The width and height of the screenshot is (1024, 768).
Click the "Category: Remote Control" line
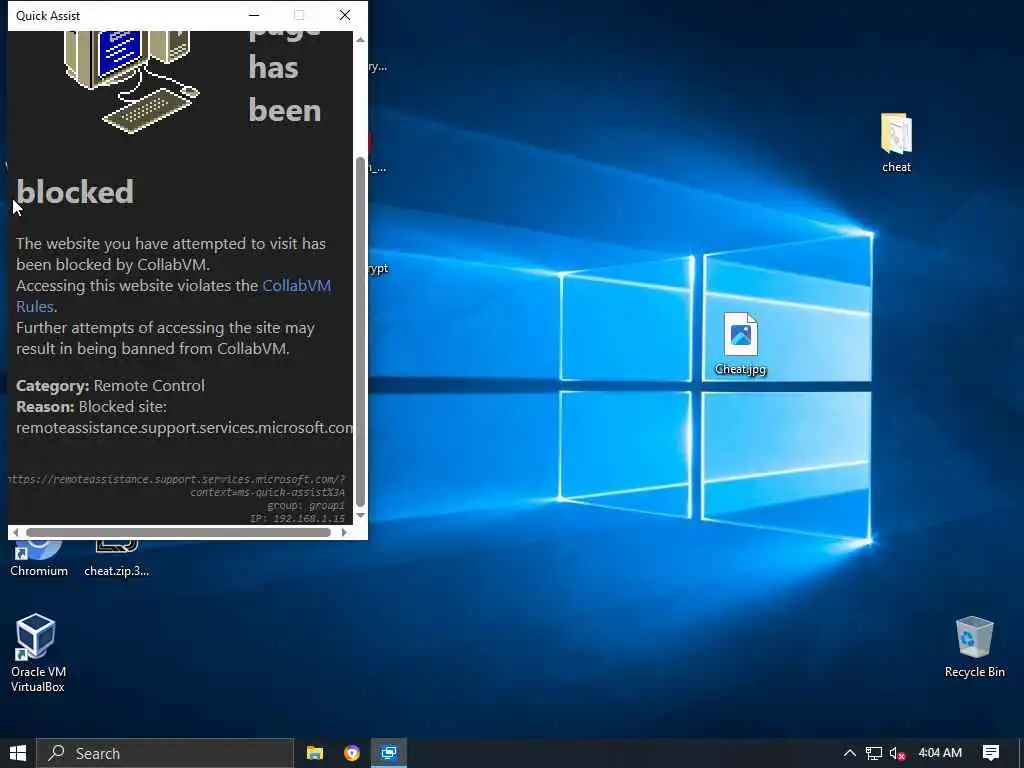pyautogui.click(x=110, y=386)
